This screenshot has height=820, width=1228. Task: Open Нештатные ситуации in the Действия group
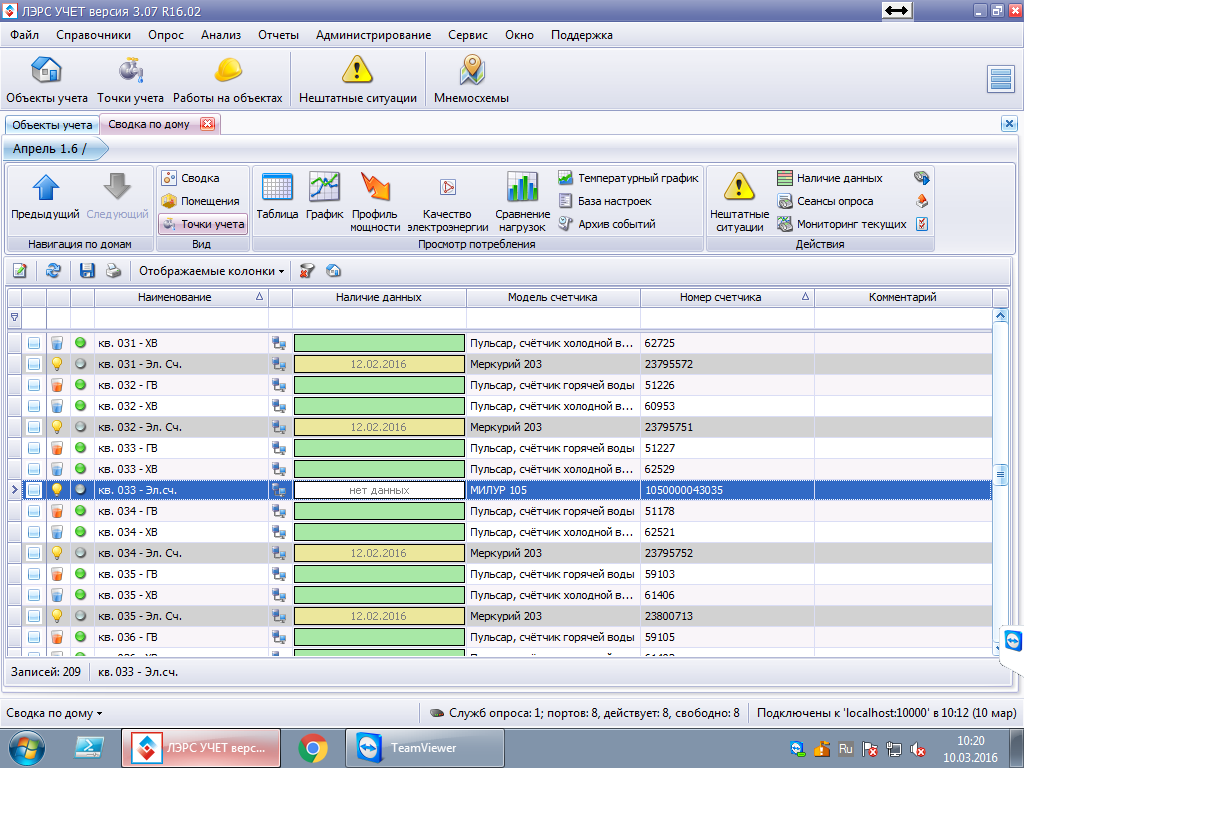pos(739,202)
